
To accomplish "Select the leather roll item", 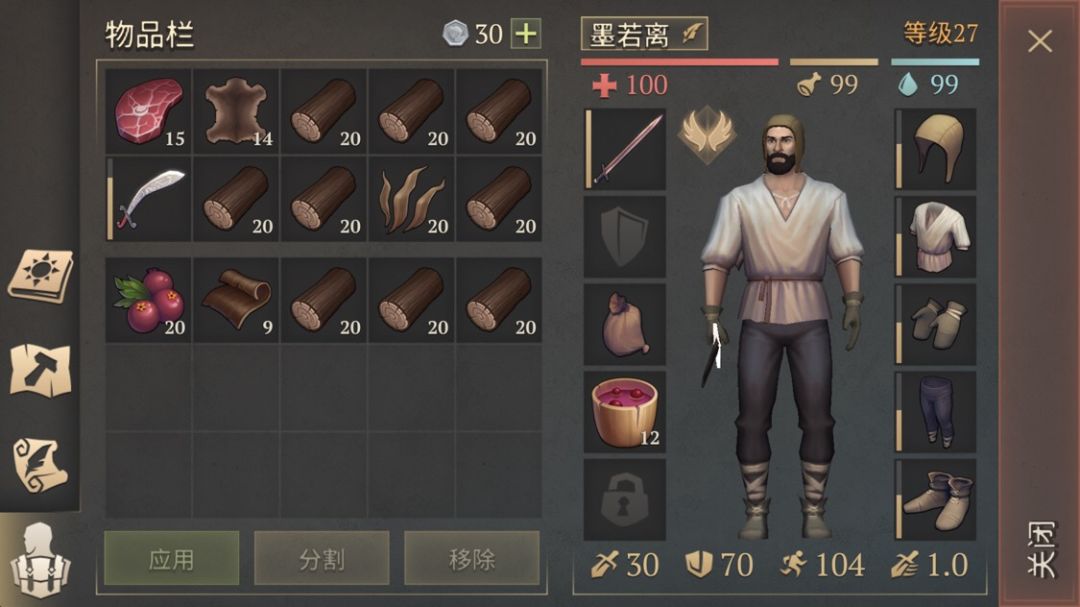I will tap(236, 300).
